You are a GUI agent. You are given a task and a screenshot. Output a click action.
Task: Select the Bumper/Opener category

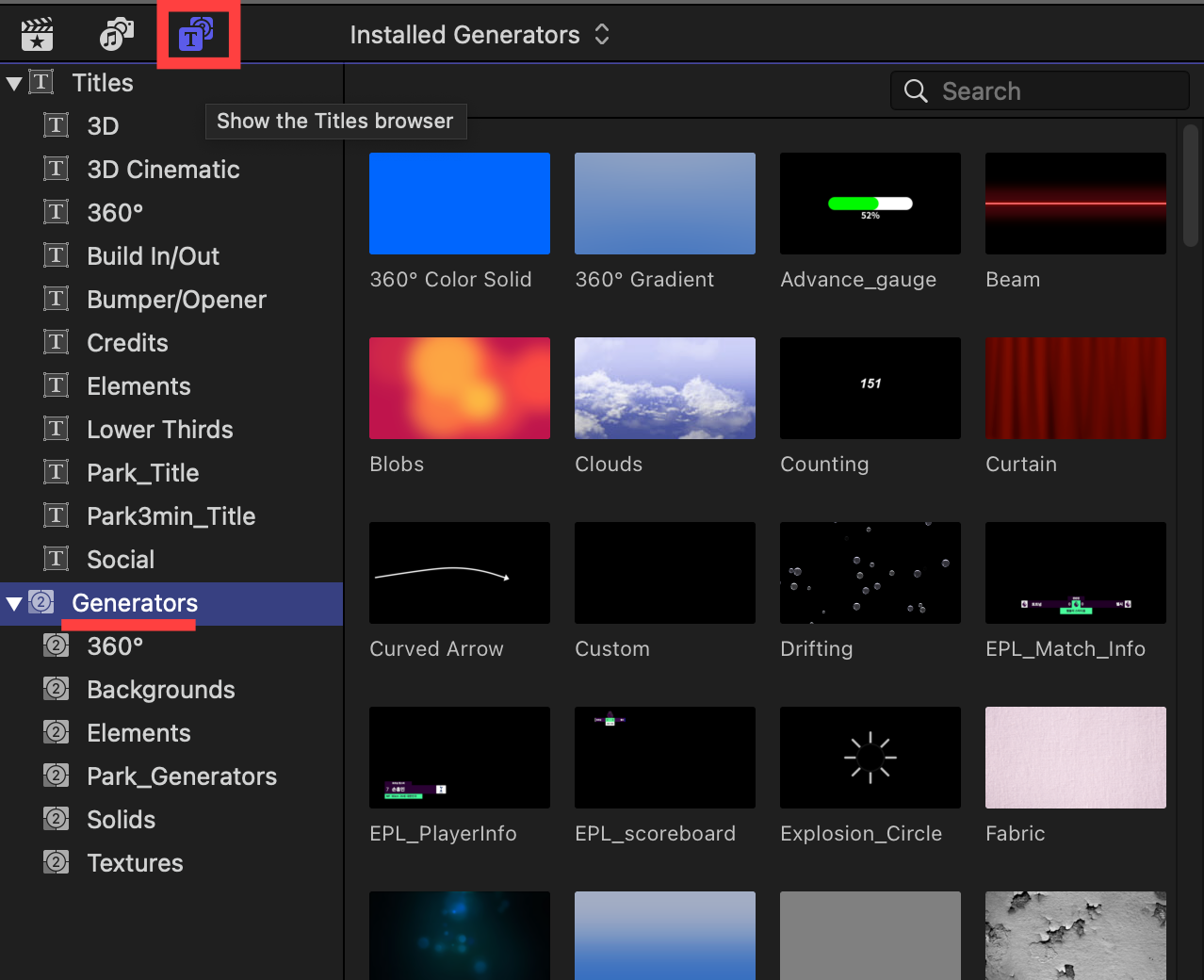[x=171, y=299]
